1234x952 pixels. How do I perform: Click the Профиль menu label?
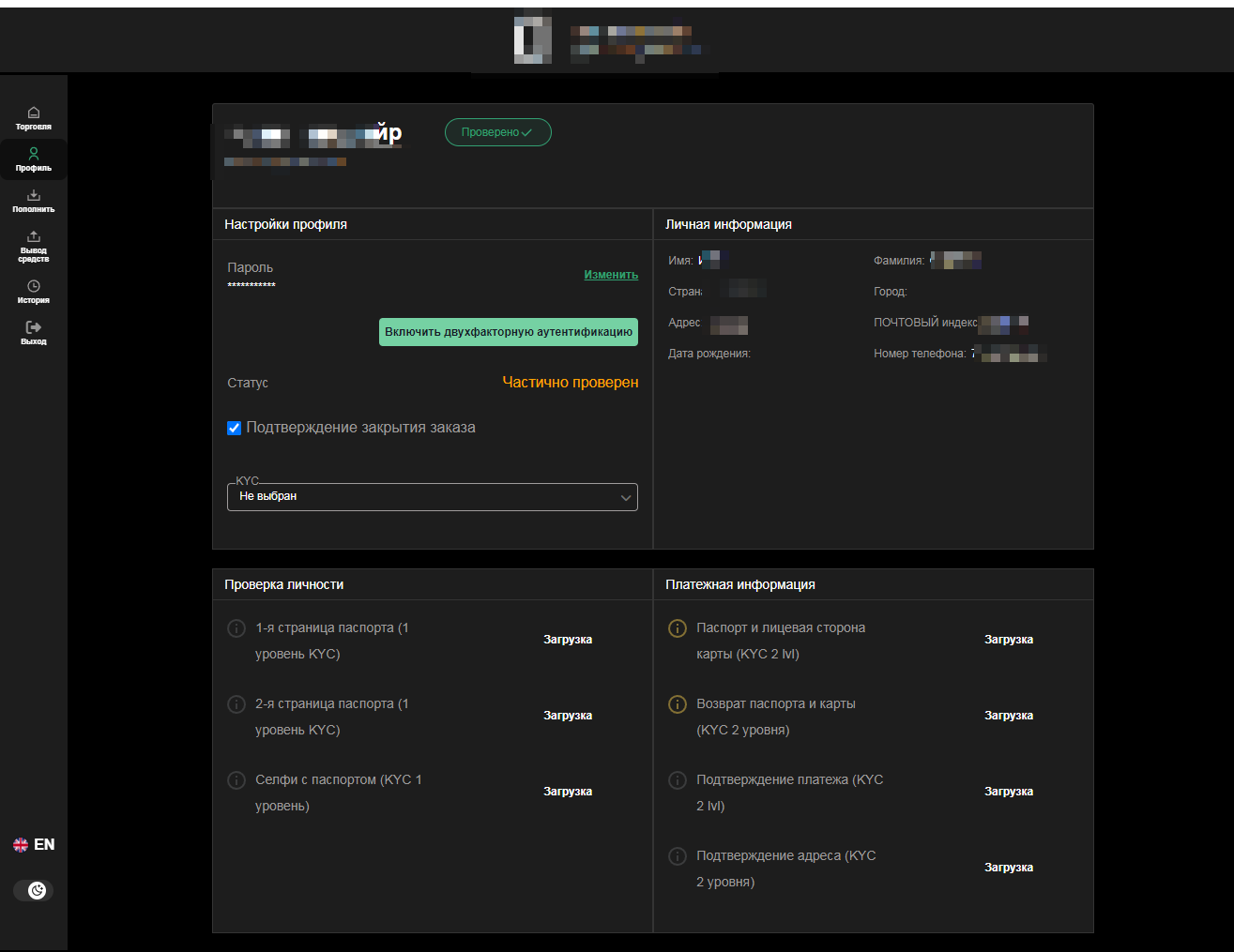point(34,168)
